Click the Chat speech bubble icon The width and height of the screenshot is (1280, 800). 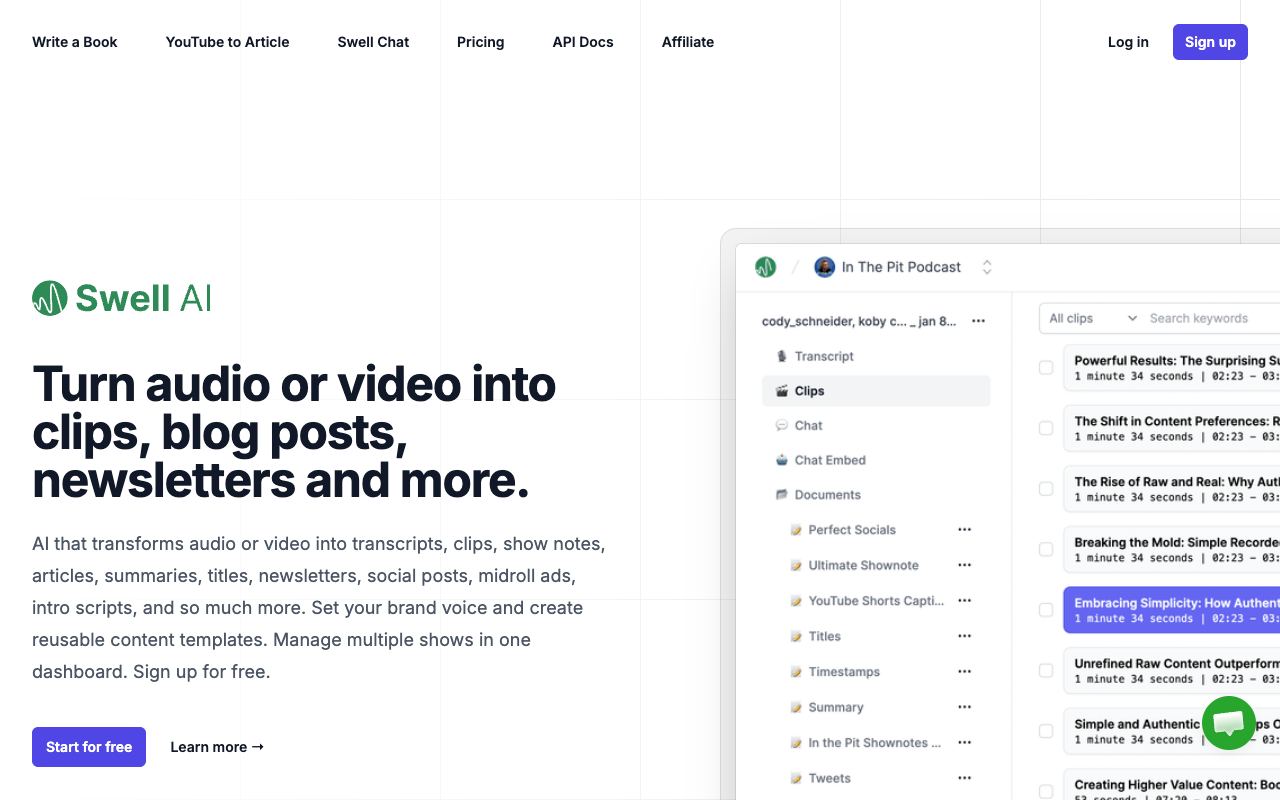[782, 425]
